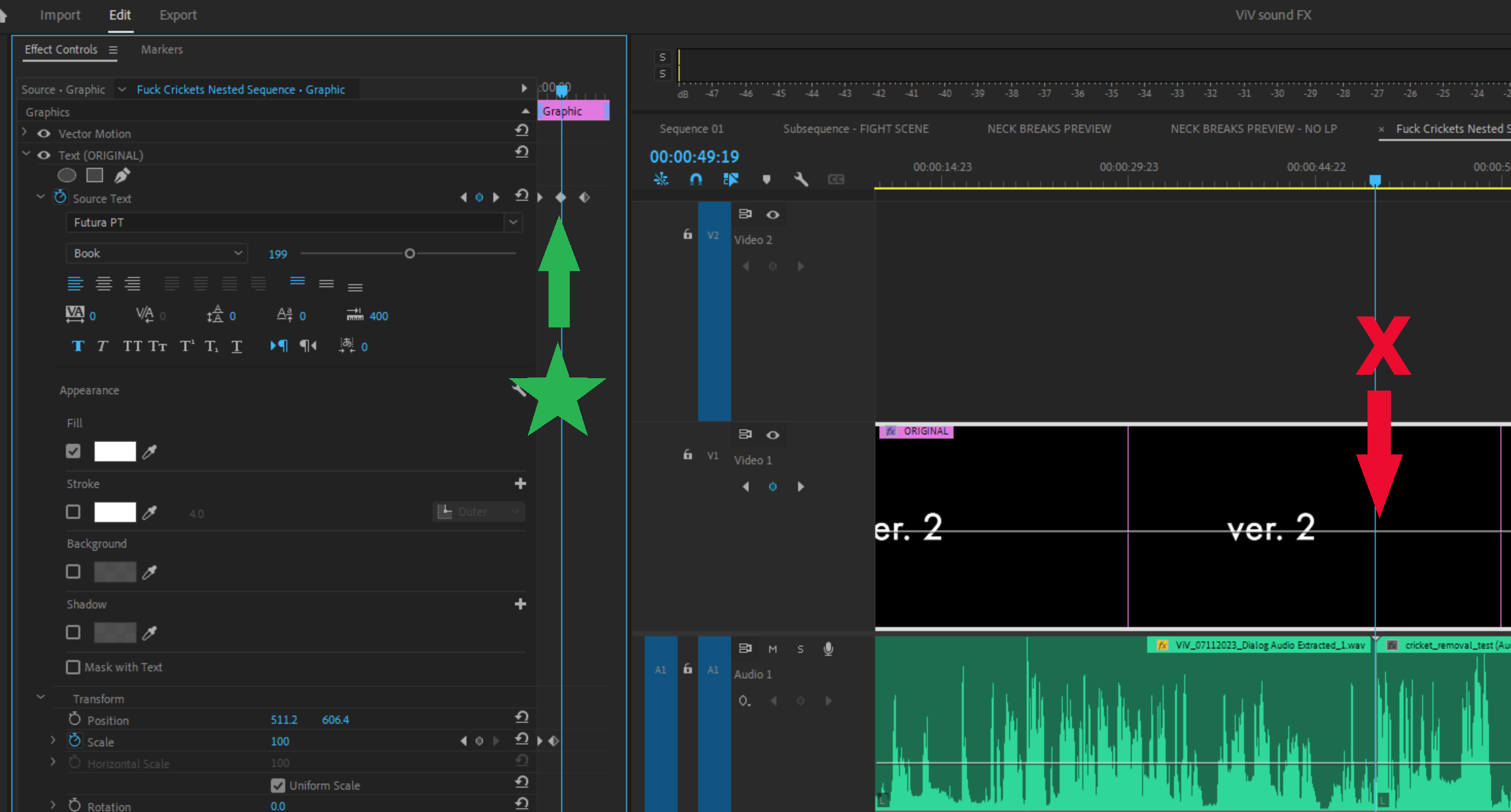1511x812 pixels.
Task: Open the Book font style dropdown
Action: (x=238, y=253)
